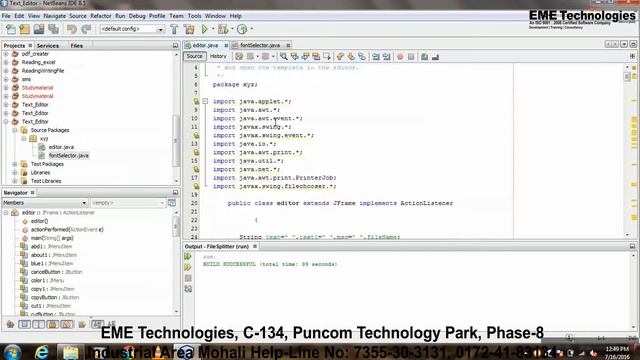Switch to the fontSelector.java editor tab
The height and width of the screenshot is (360, 640).
click(260, 45)
